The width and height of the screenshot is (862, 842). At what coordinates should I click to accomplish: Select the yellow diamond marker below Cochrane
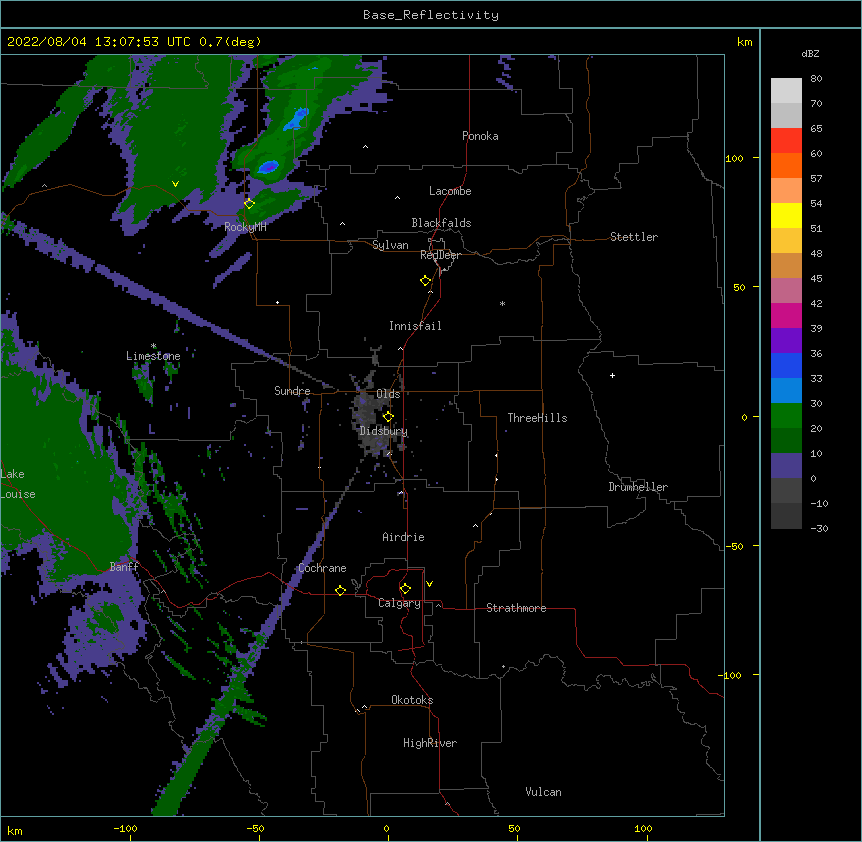[x=340, y=590]
